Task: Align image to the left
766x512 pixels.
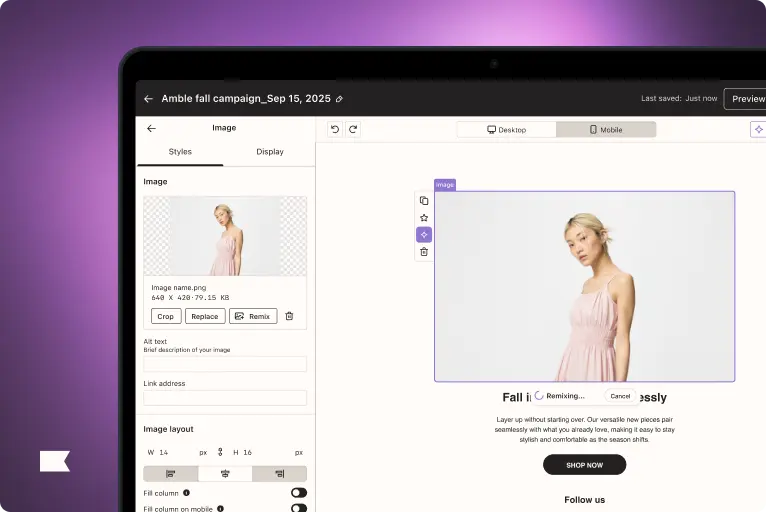Action: tap(170, 473)
